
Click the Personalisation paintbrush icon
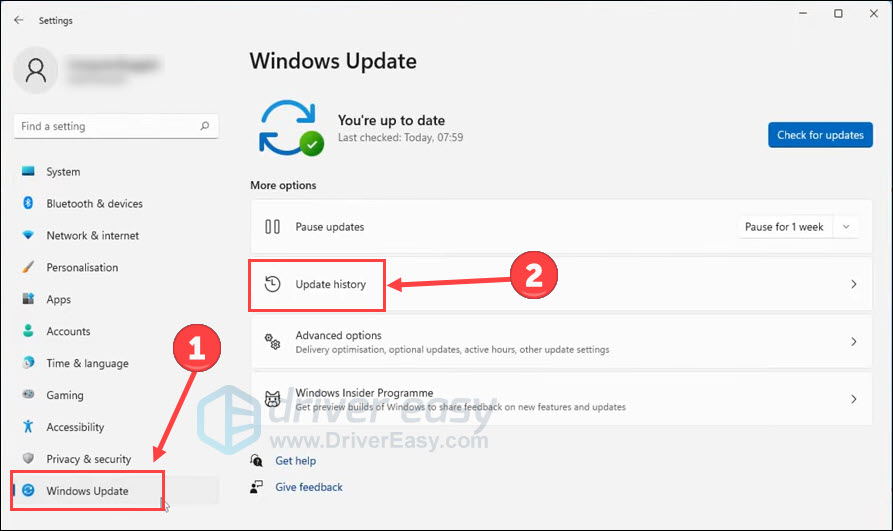pos(28,267)
